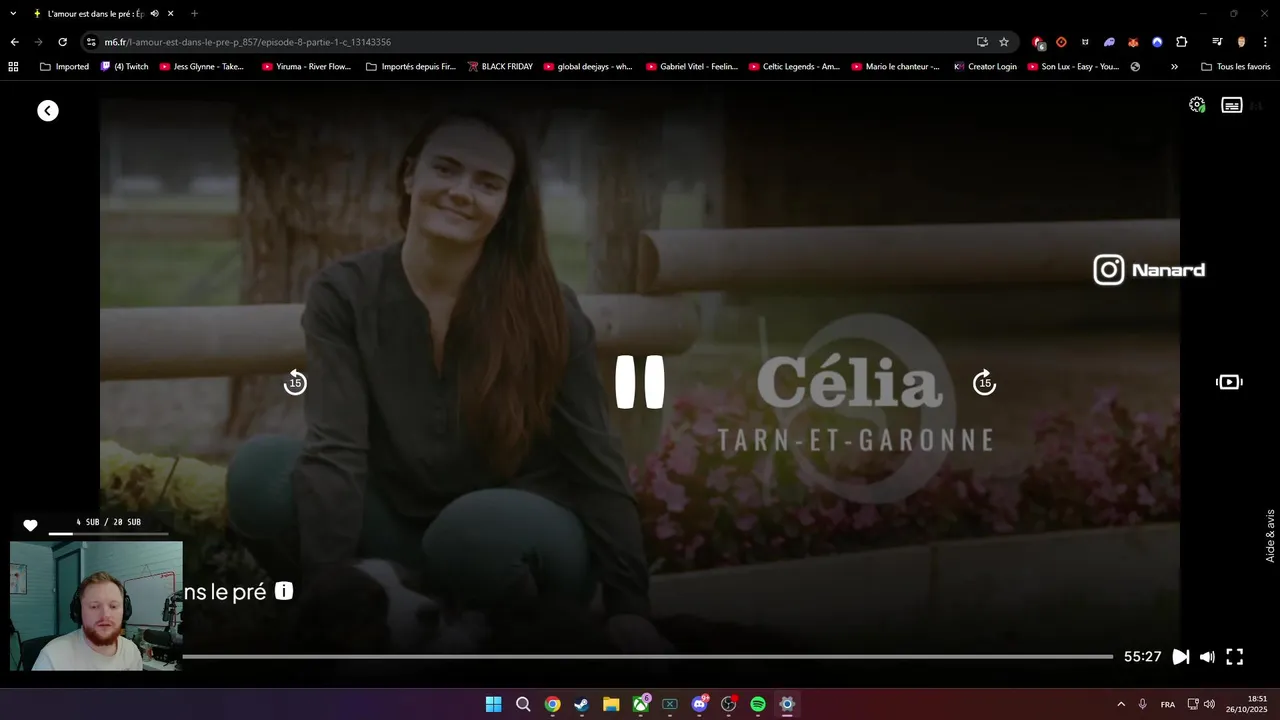This screenshot has height=720, width=1280.
Task: Change the FRA keyboard language
Action: [x=1168, y=704]
